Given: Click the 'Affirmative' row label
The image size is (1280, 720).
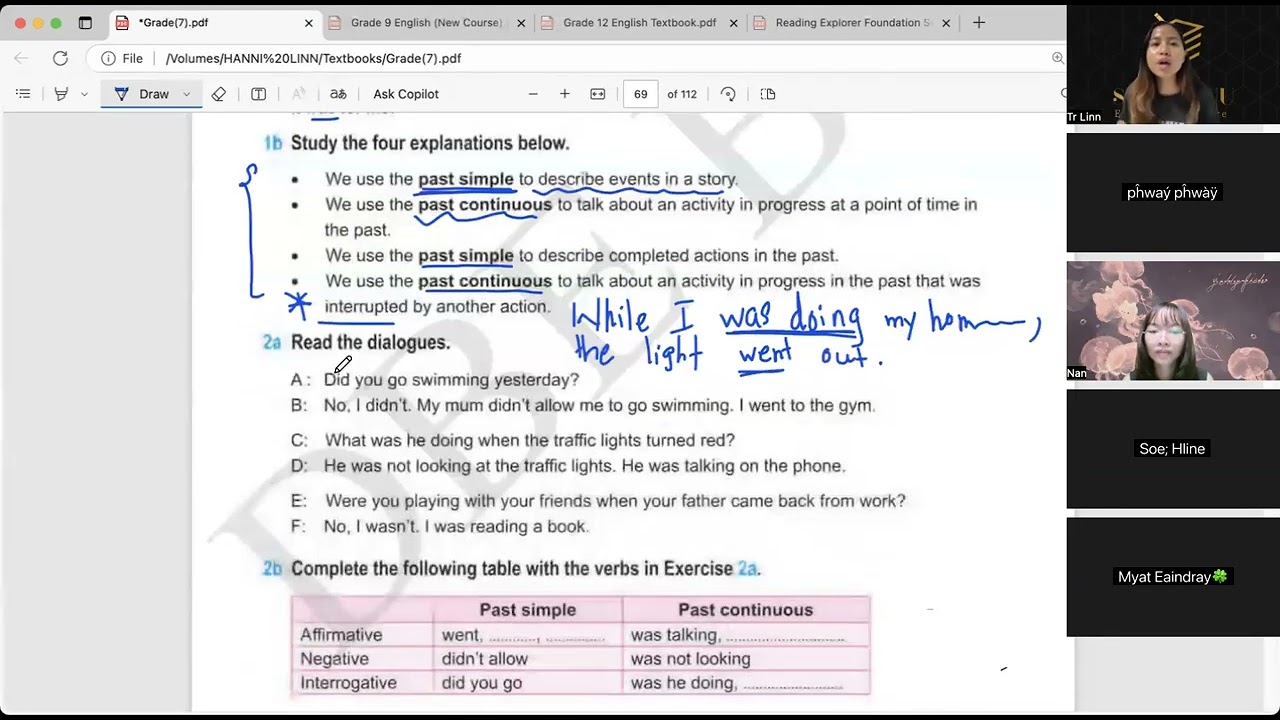Looking at the screenshot, I should pyautogui.click(x=341, y=635).
